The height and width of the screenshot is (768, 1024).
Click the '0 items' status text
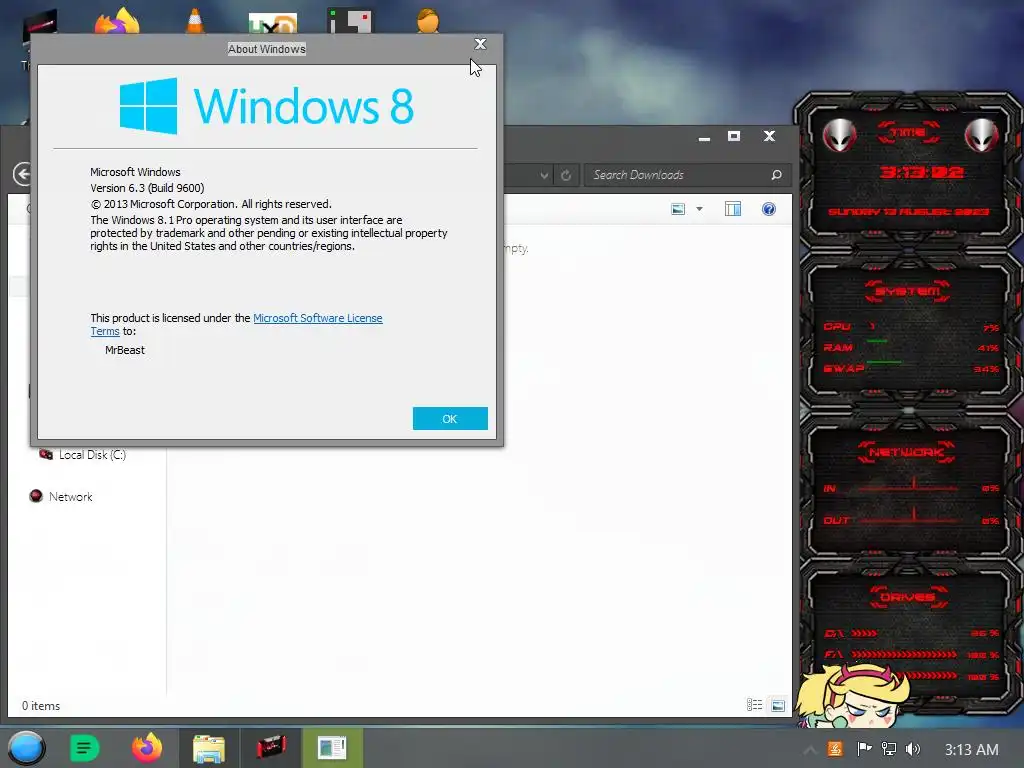click(40, 705)
